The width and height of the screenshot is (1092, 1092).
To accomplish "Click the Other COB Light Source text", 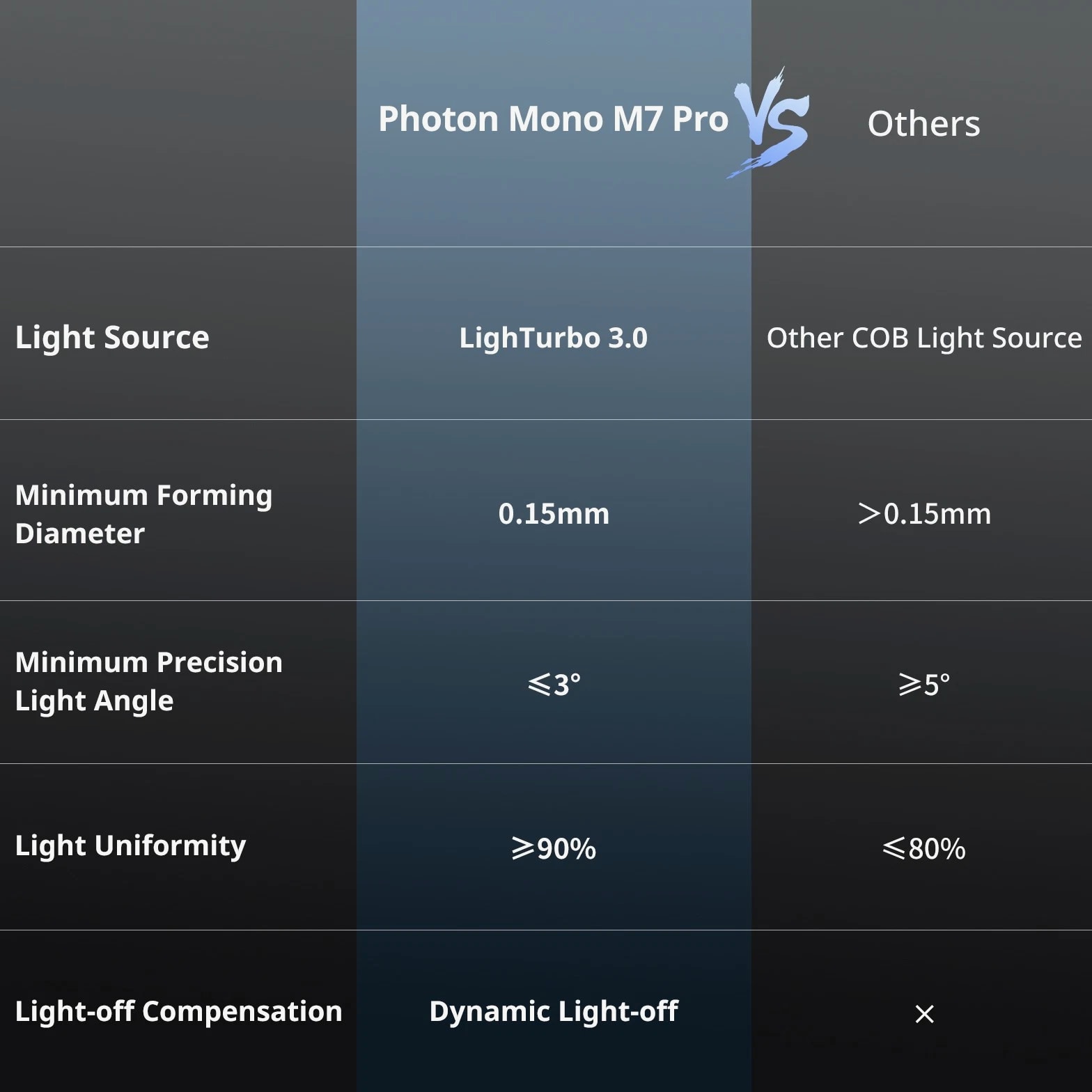I will [924, 338].
